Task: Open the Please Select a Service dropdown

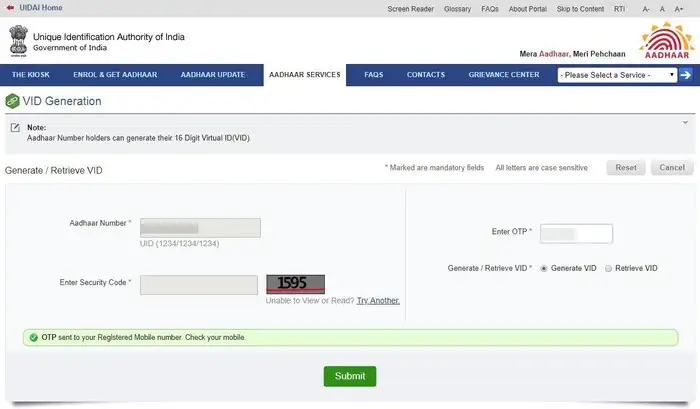Action: coord(617,75)
